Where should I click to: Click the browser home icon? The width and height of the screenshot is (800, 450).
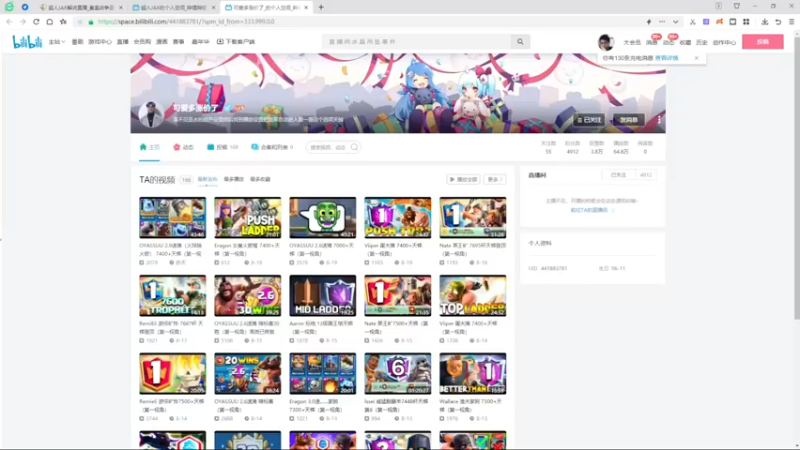point(49,22)
